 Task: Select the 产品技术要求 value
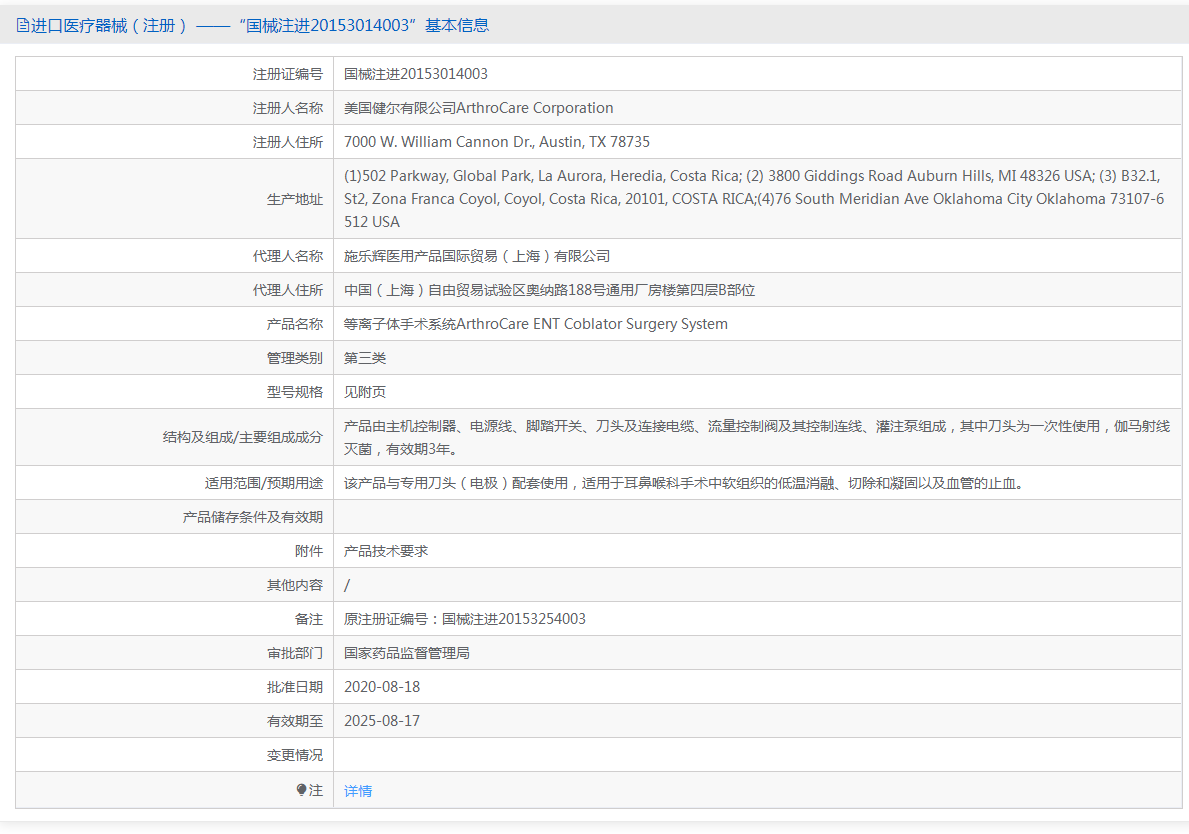tap(386, 551)
